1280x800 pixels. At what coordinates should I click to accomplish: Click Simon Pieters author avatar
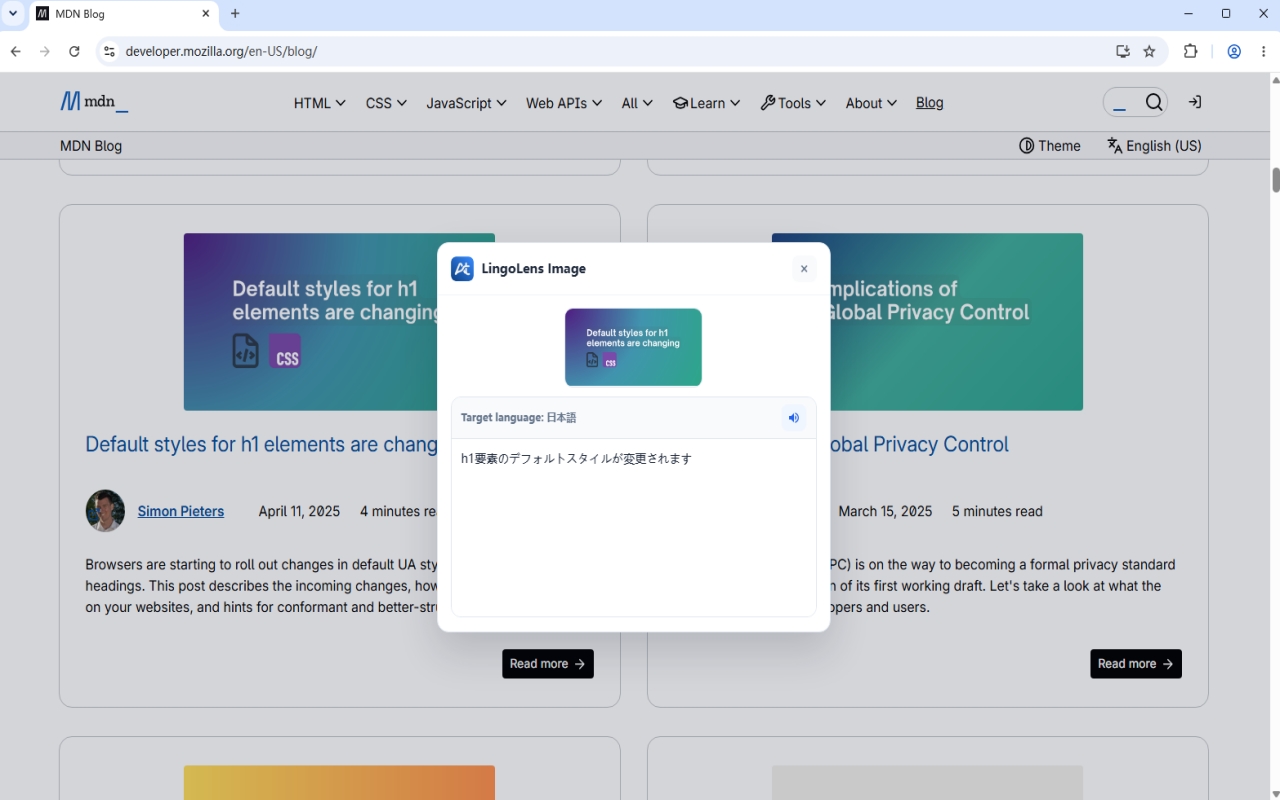pyautogui.click(x=105, y=511)
